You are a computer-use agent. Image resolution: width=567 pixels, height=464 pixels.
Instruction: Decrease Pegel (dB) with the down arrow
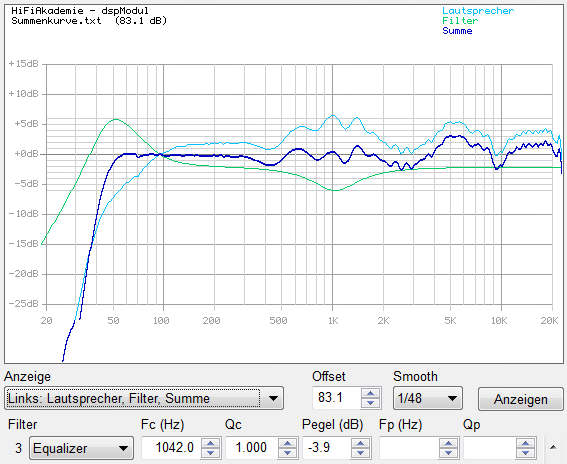(x=360, y=453)
